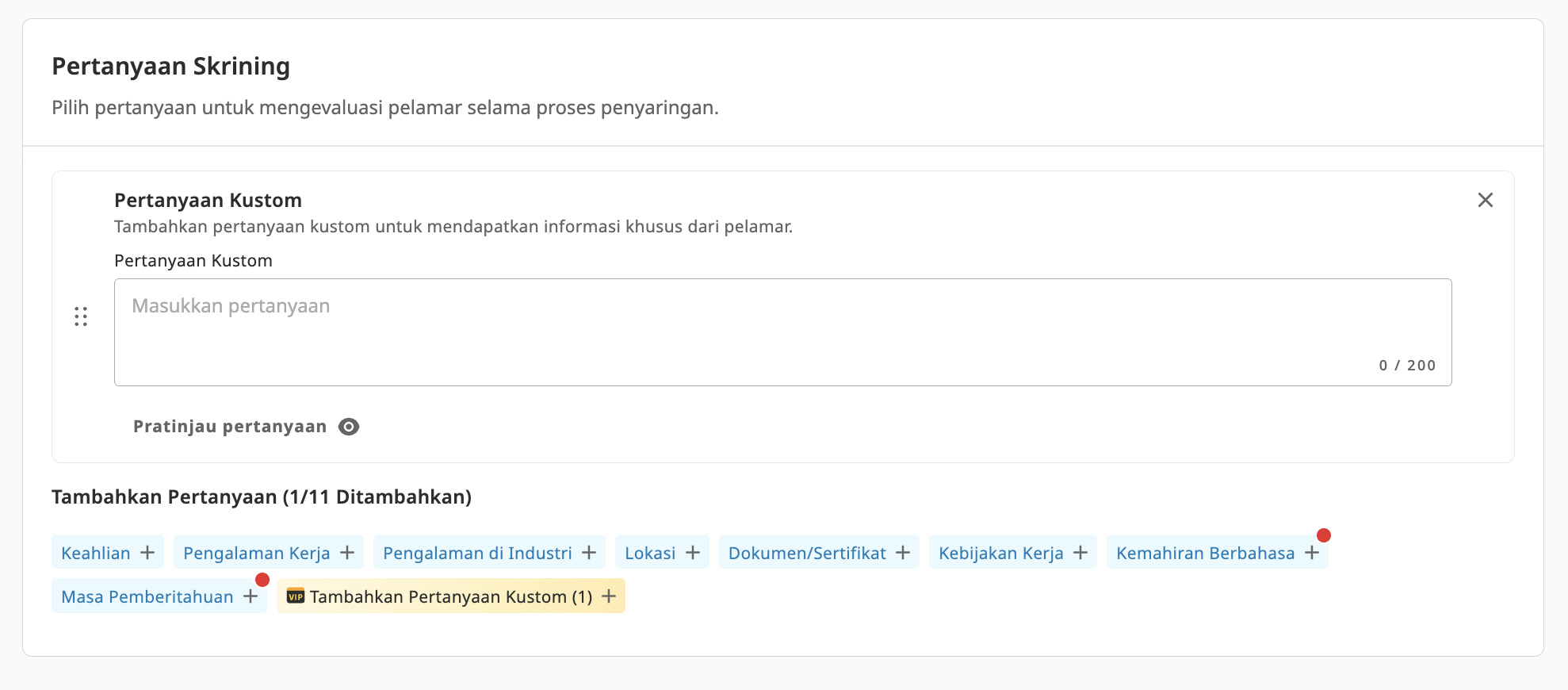This screenshot has height=690, width=1568.
Task: Add the Kemahiran Berbahasa question
Action: tap(1218, 552)
